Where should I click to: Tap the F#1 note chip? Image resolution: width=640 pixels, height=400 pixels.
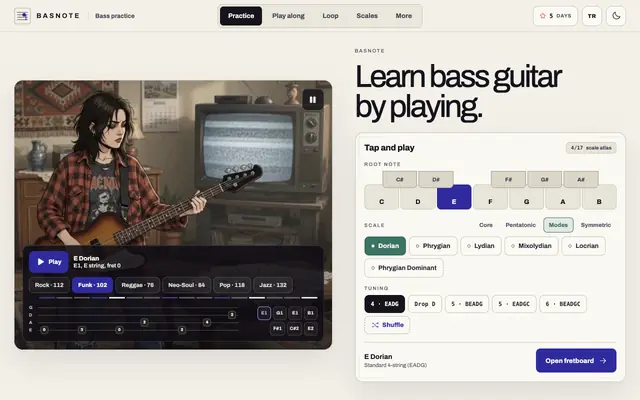coord(278,329)
